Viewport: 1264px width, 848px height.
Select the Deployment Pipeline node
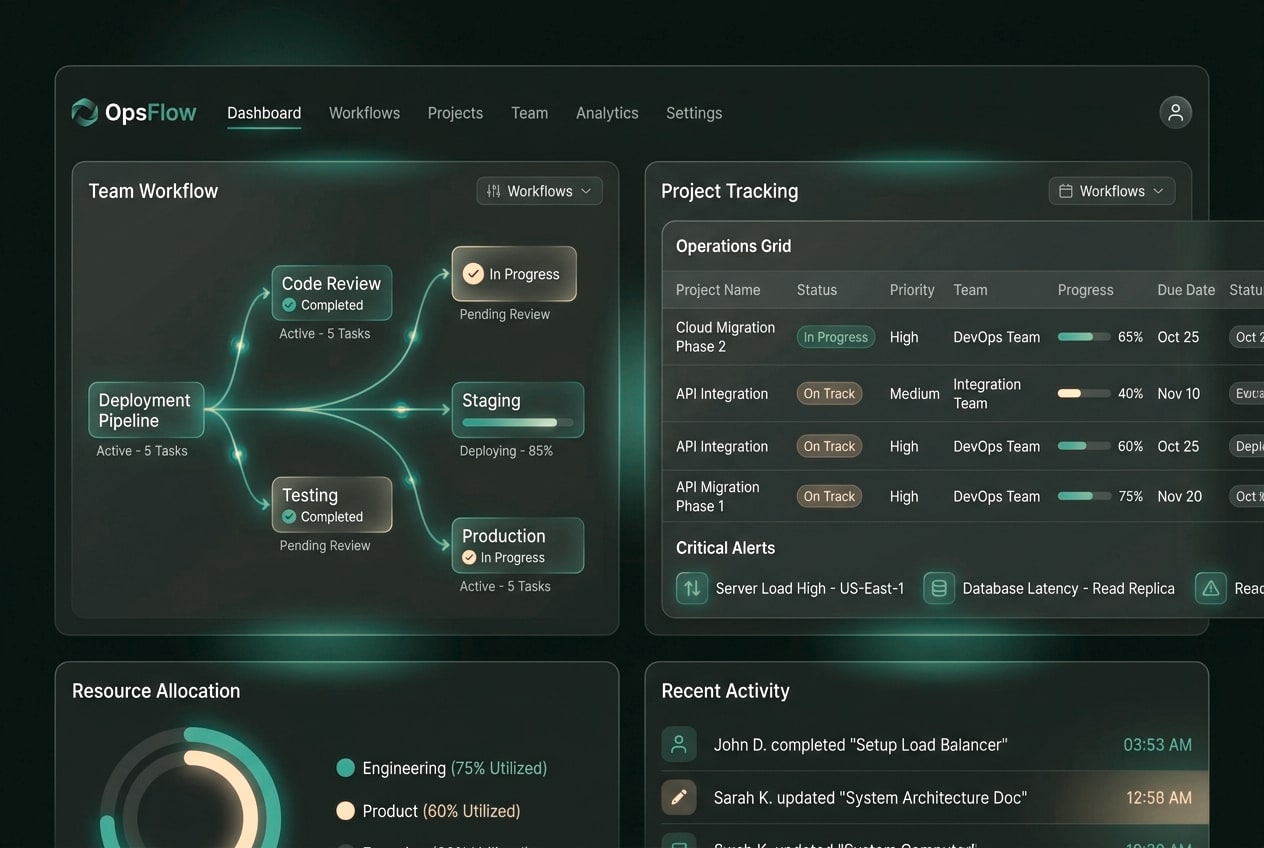(x=146, y=410)
